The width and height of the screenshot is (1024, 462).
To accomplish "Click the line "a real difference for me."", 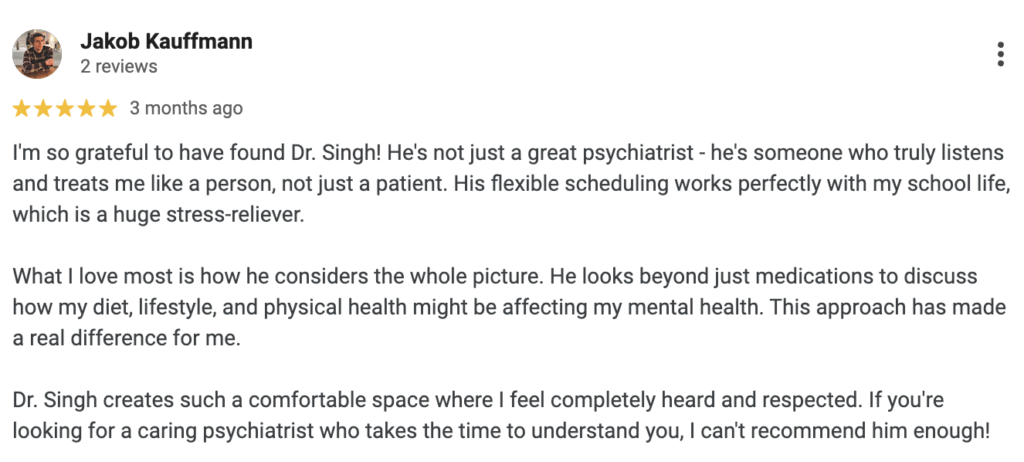I will (x=127, y=338).
